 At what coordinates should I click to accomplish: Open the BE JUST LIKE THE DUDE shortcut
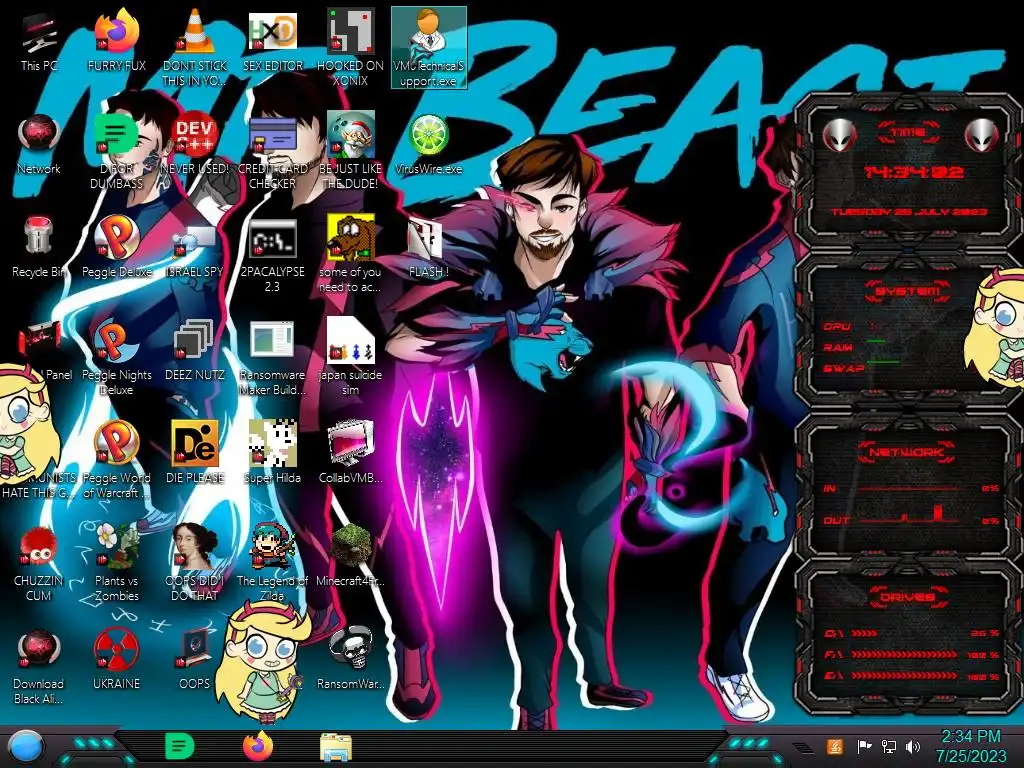point(350,152)
